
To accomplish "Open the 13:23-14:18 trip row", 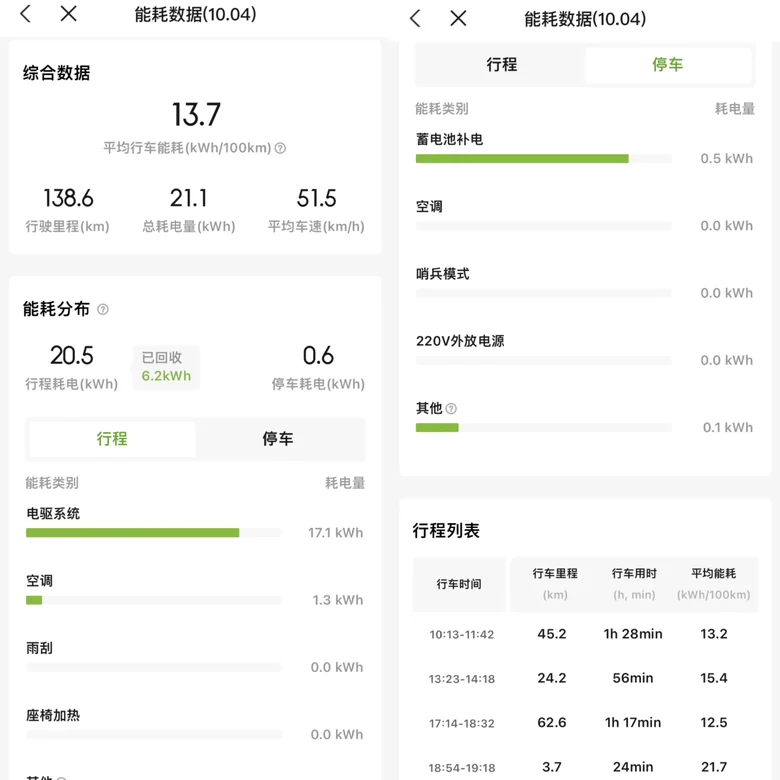I will point(585,678).
